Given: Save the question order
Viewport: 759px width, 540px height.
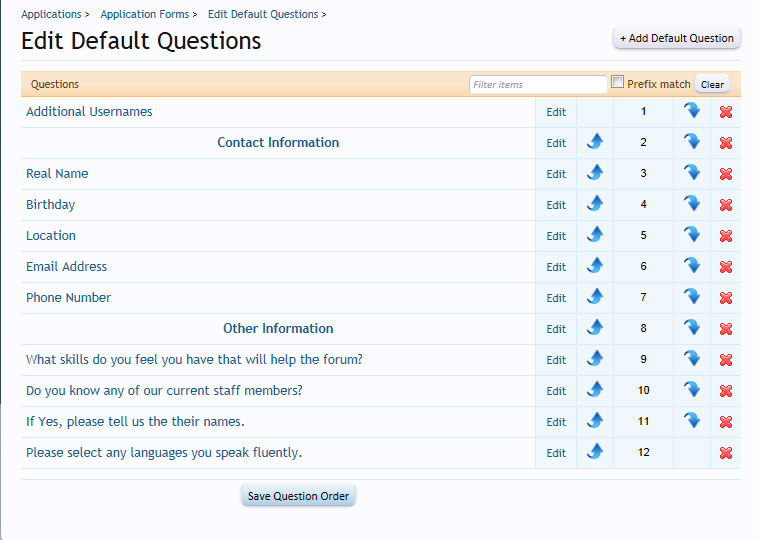Looking at the screenshot, I should click(298, 496).
